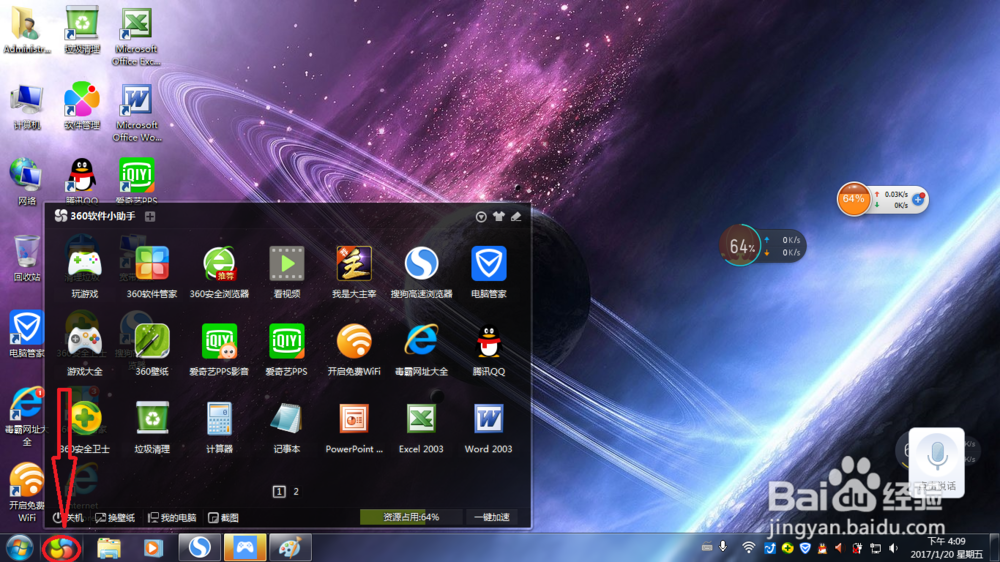
Task: Click the 360 assistant taskbar ball icon
Action: (x=61, y=548)
